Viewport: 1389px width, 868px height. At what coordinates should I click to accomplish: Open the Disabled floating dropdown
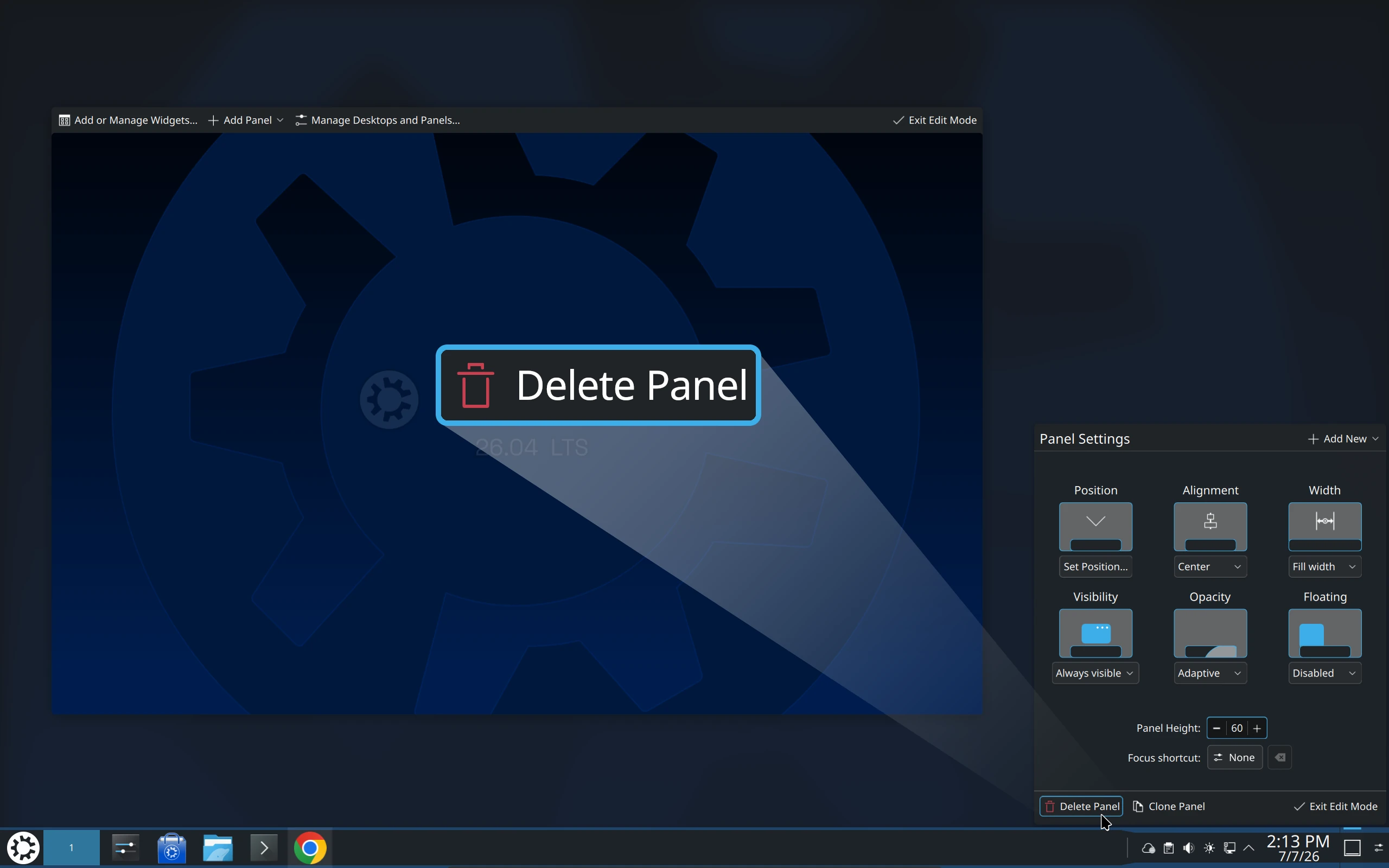(1324, 673)
